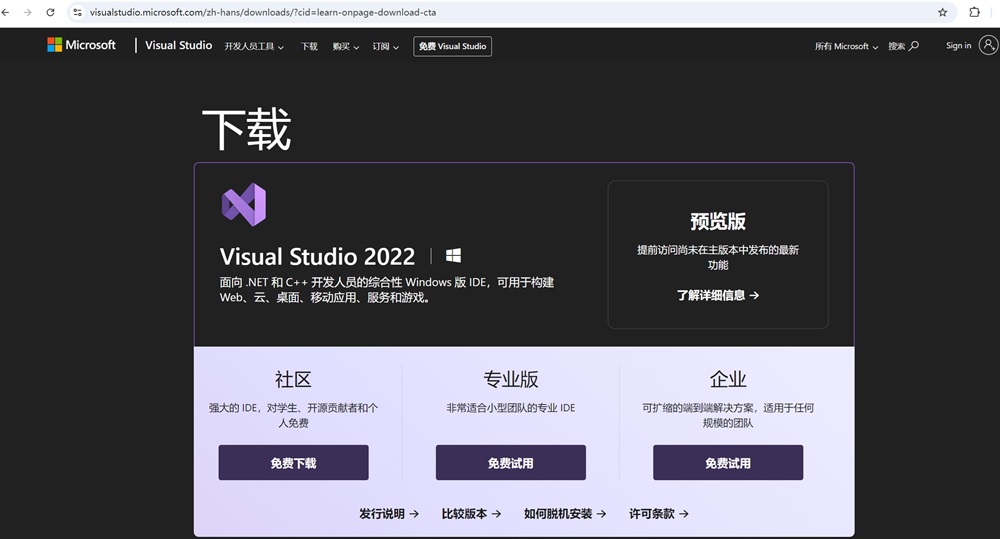Click the browser back arrow
This screenshot has width=1000, height=539.
tap(6, 12)
